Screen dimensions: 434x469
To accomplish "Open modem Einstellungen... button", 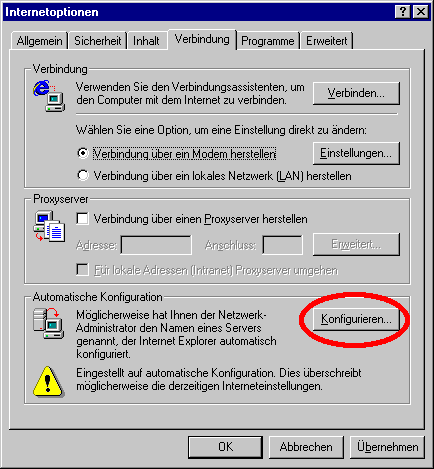I will (356, 153).
